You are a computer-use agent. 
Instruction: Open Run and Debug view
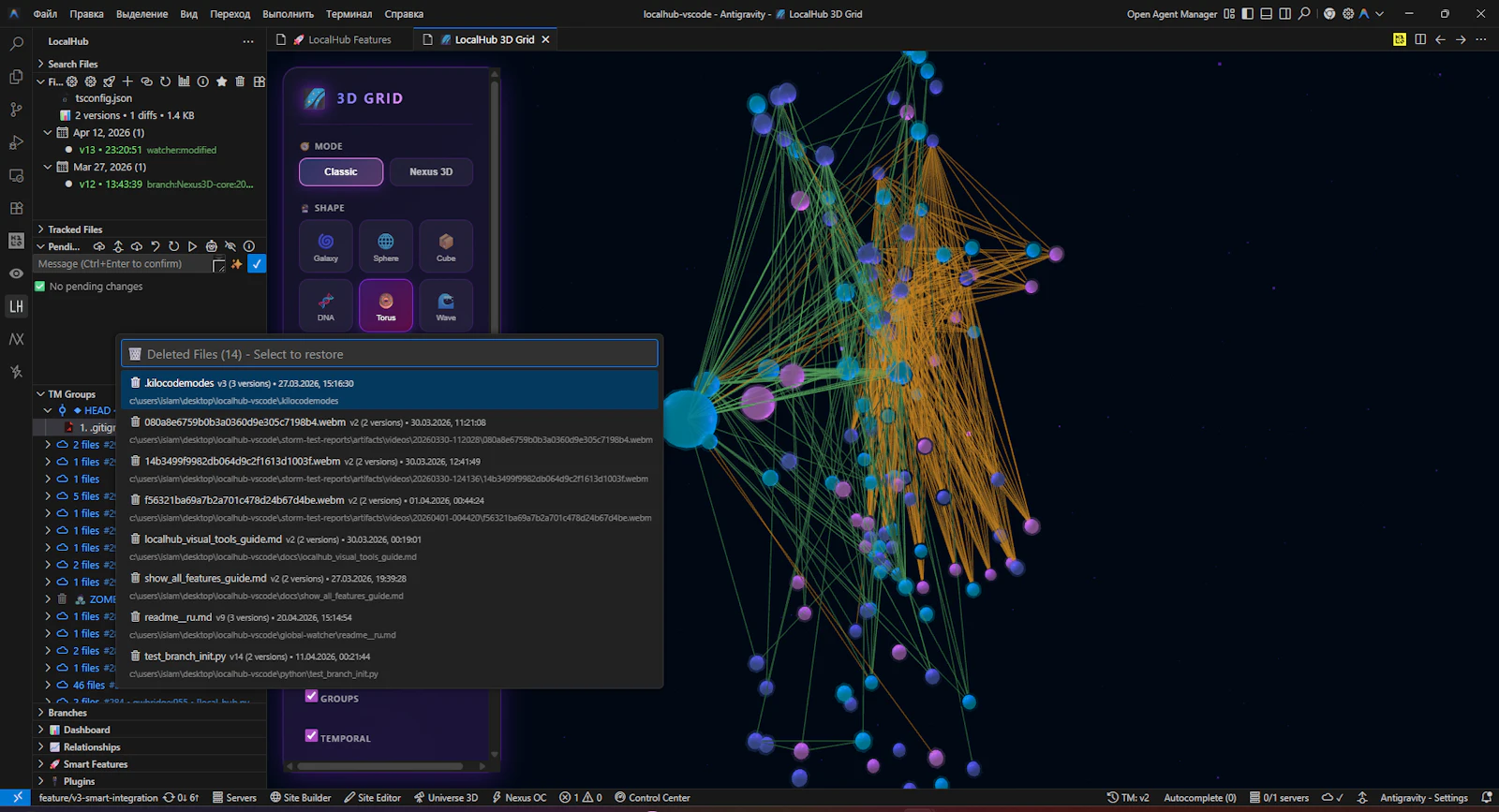coord(16,142)
